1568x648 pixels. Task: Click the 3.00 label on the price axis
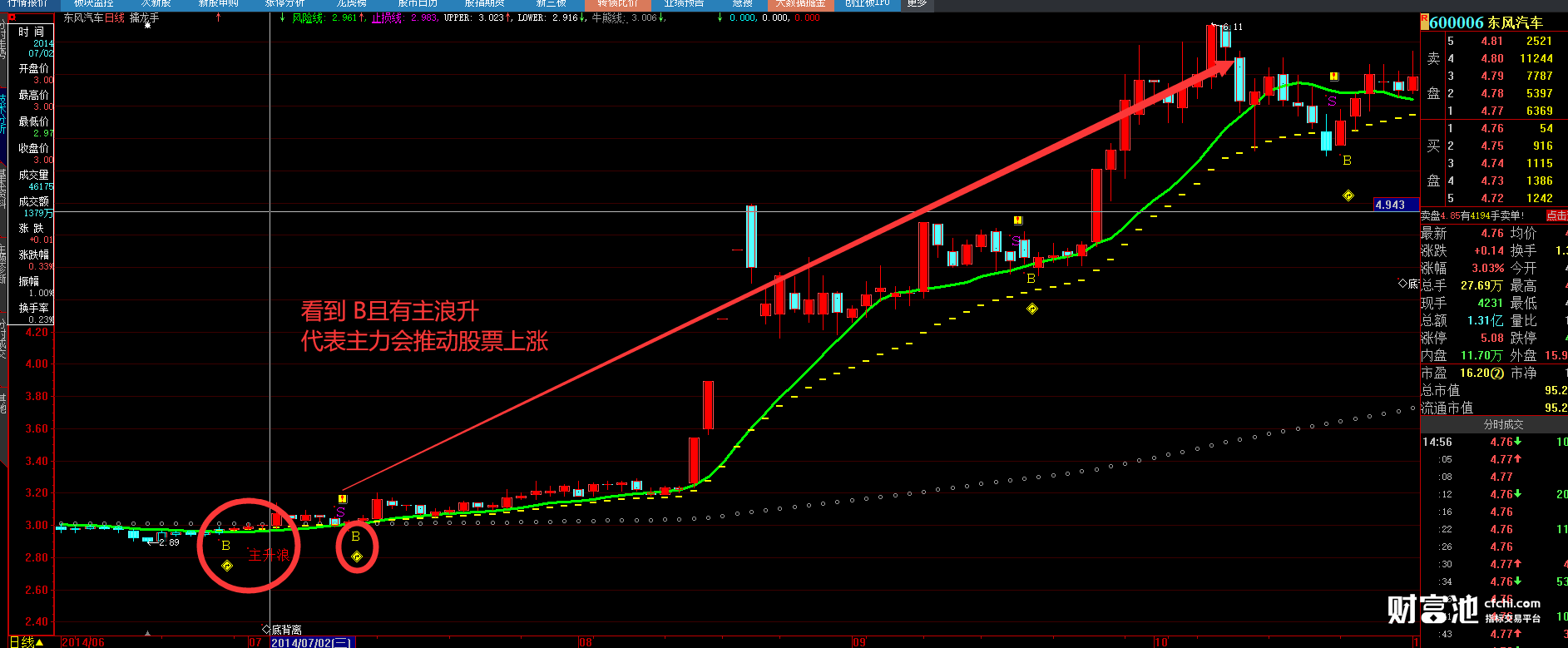[37, 525]
